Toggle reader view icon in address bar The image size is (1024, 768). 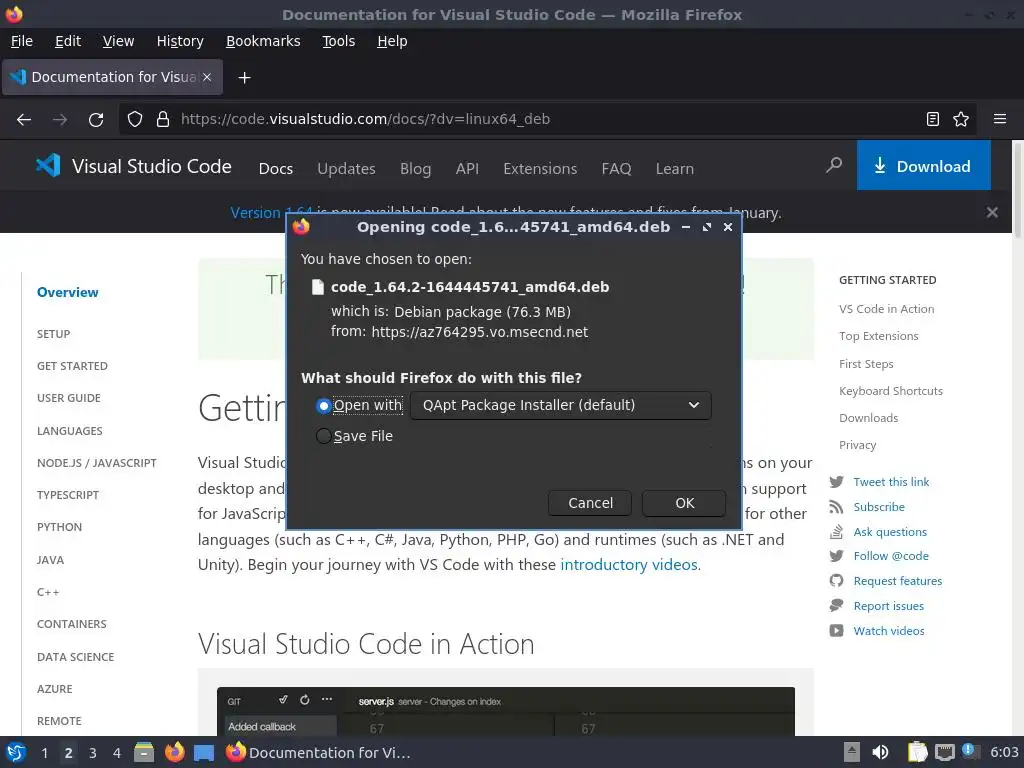point(933,119)
